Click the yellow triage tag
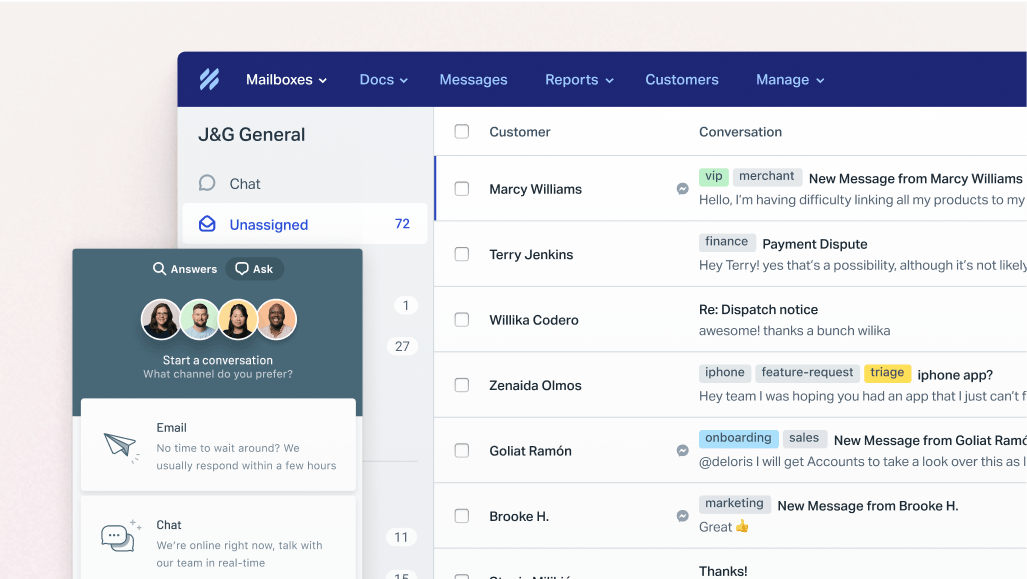Image resolution: width=1027 pixels, height=579 pixels. [x=887, y=373]
